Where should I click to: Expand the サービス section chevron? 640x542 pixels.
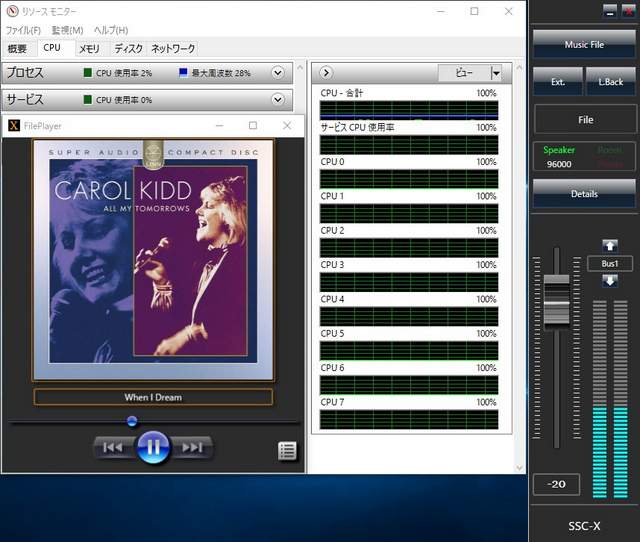point(277,100)
